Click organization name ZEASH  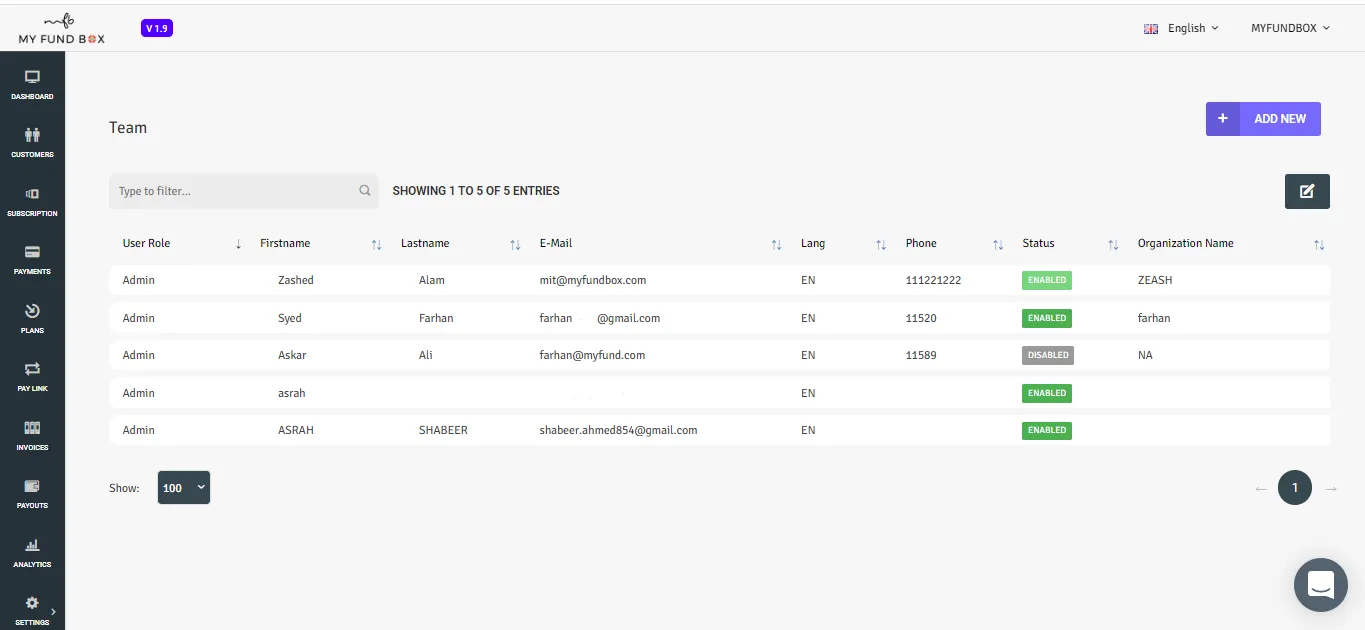point(1155,280)
